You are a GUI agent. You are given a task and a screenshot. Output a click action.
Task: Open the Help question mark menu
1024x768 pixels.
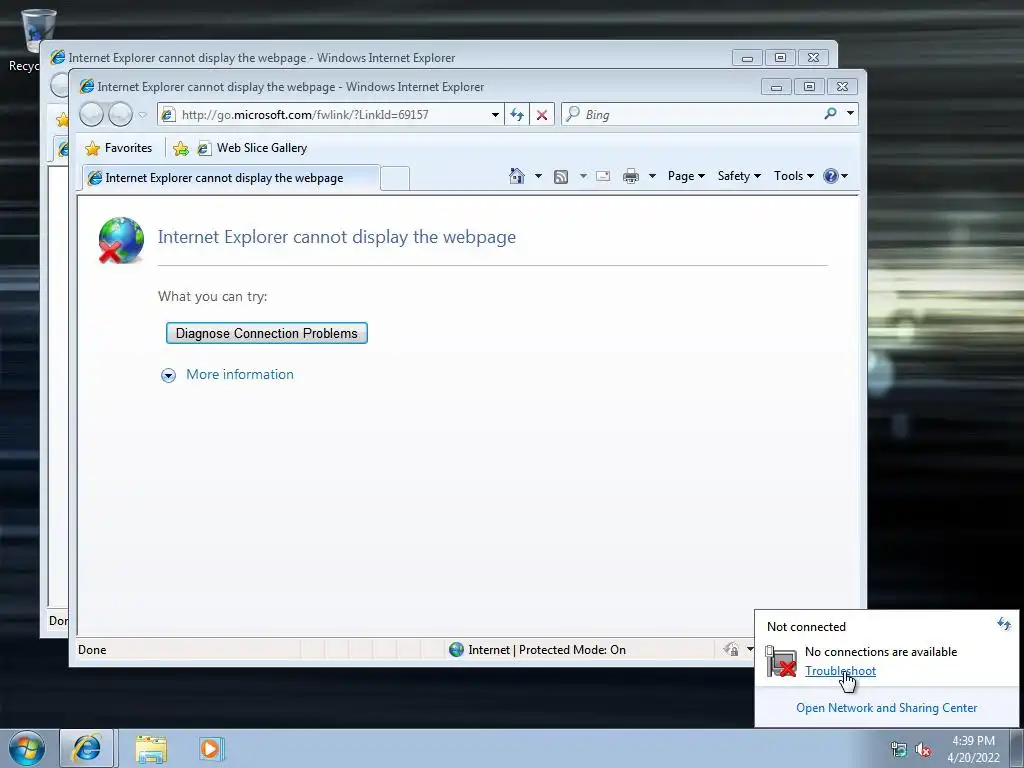pos(835,176)
